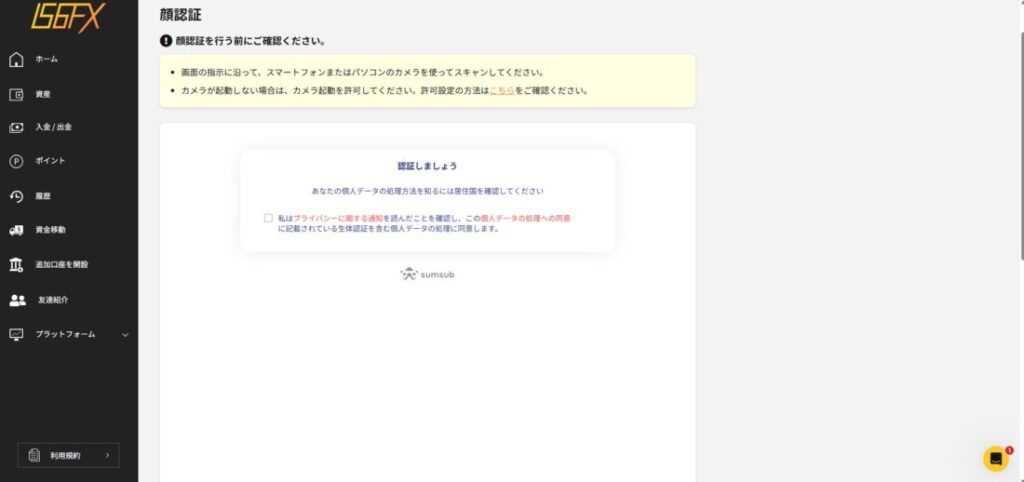Image resolution: width=1024 pixels, height=482 pixels.
Task: Click the arrow on the 利用規約 button
Action: (x=107, y=455)
